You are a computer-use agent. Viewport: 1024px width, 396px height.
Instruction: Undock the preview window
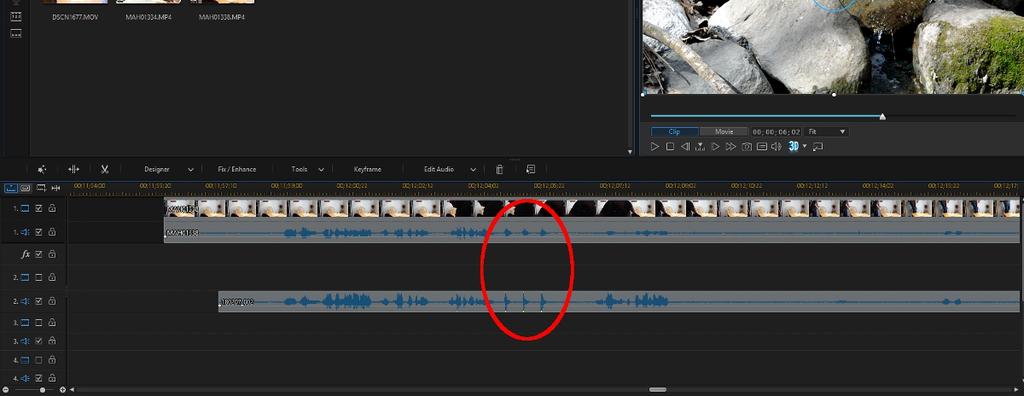click(x=818, y=147)
